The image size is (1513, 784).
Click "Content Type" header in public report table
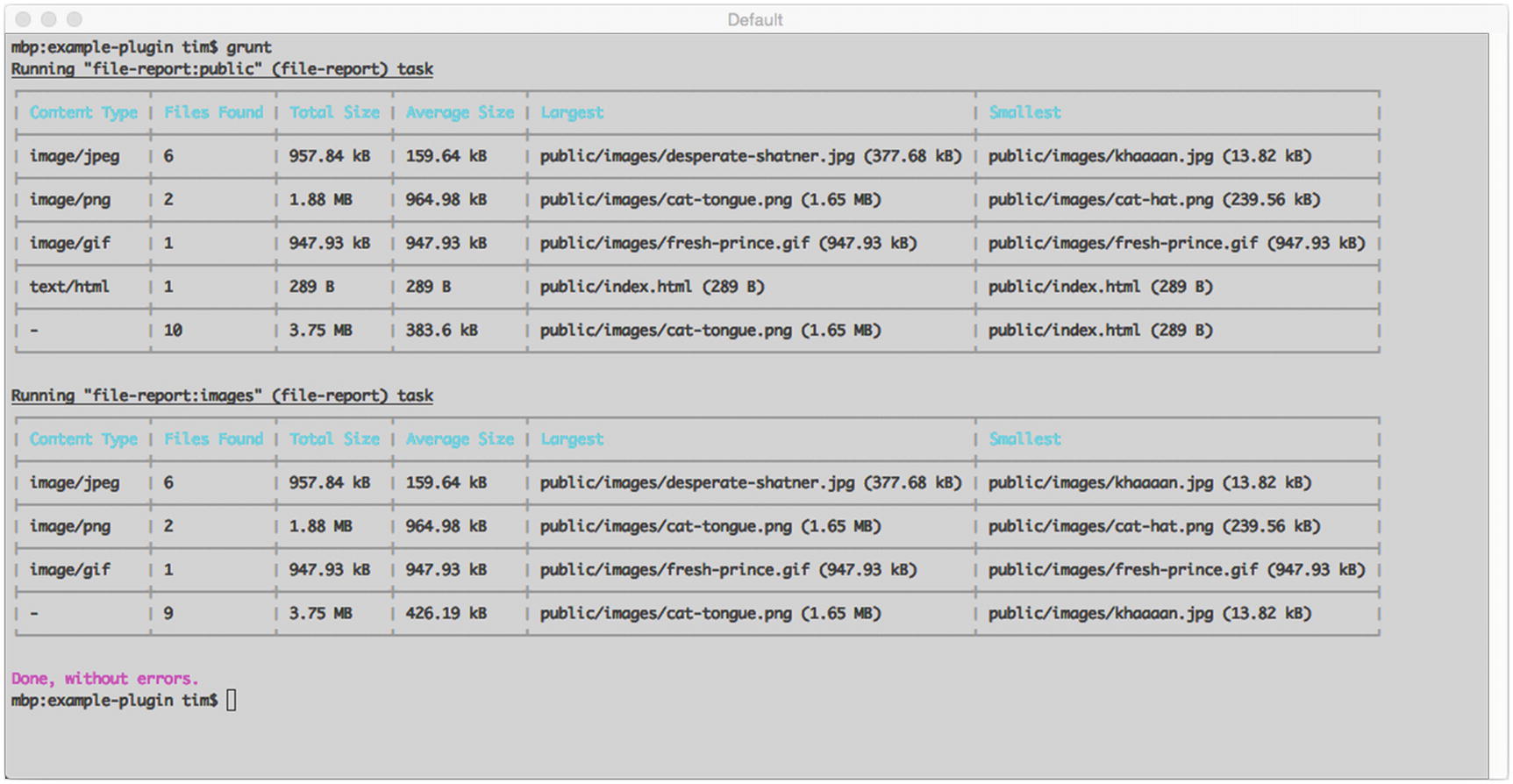click(x=83, y=112)
